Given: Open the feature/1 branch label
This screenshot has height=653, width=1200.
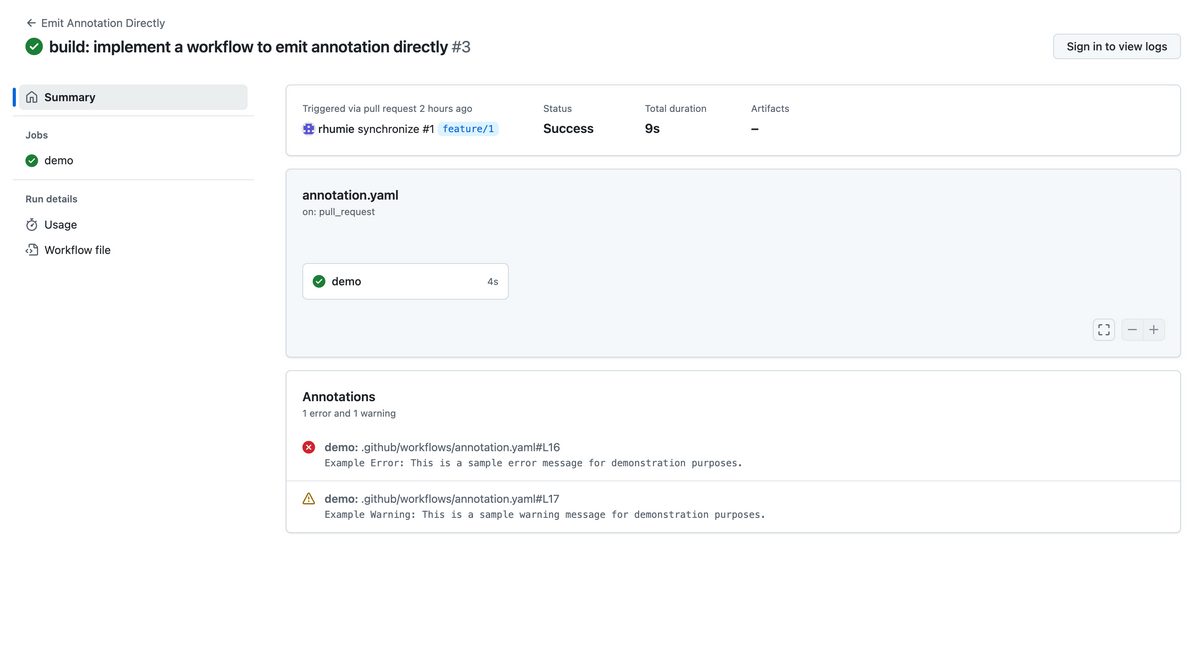Looking at the screenshot, I should [468, 129].
